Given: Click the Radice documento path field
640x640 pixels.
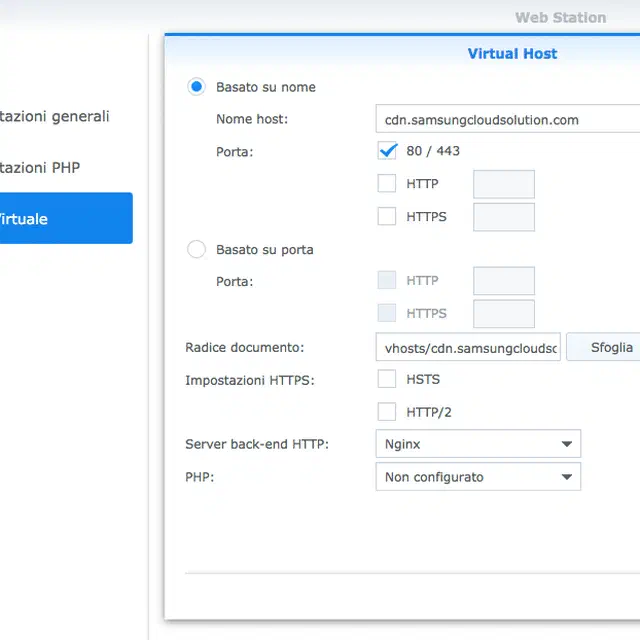Looking at the screenshot, I should click(x=468, y=347).
